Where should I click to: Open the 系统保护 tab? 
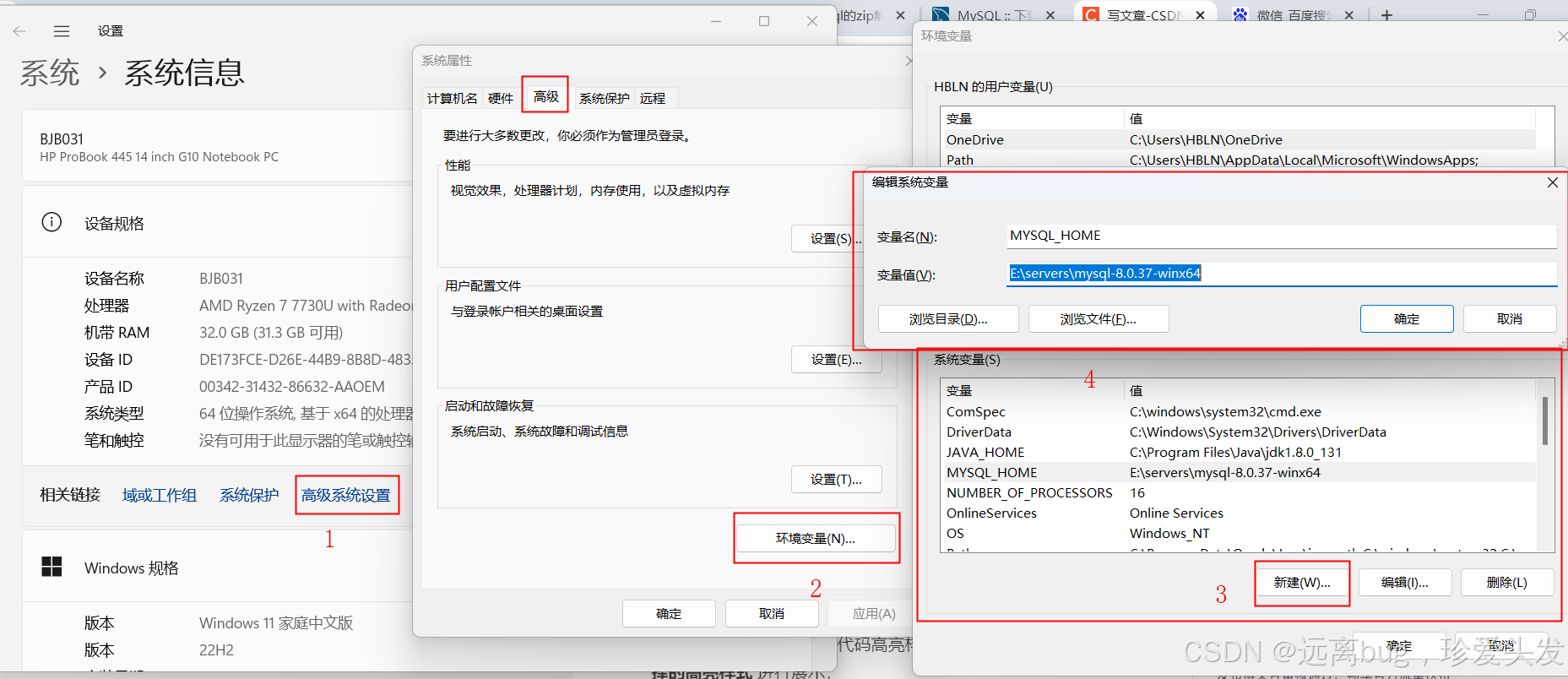[x=604, y=98]
